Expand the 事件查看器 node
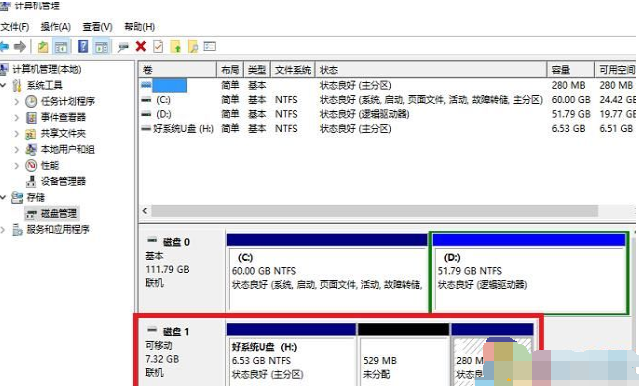 coord(17,117)
